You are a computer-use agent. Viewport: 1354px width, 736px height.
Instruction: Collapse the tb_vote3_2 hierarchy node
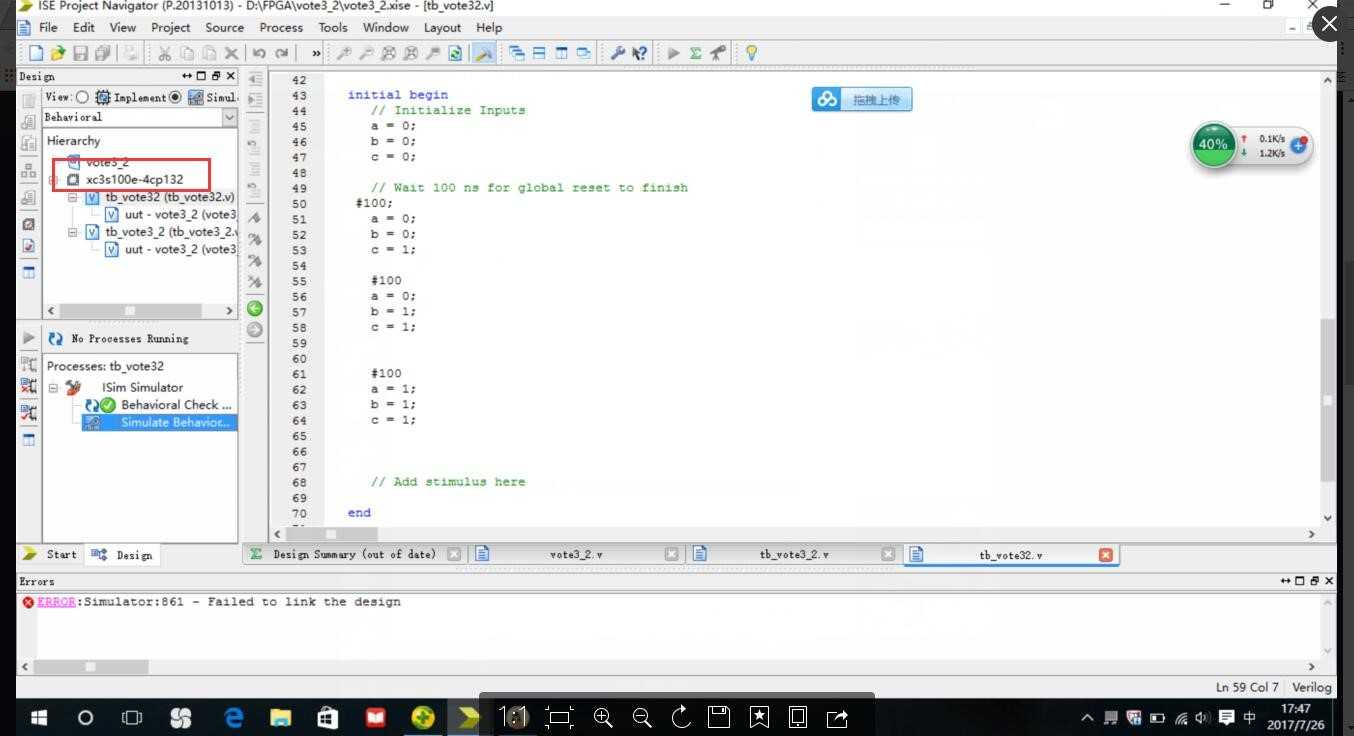[x=73, y=232]
